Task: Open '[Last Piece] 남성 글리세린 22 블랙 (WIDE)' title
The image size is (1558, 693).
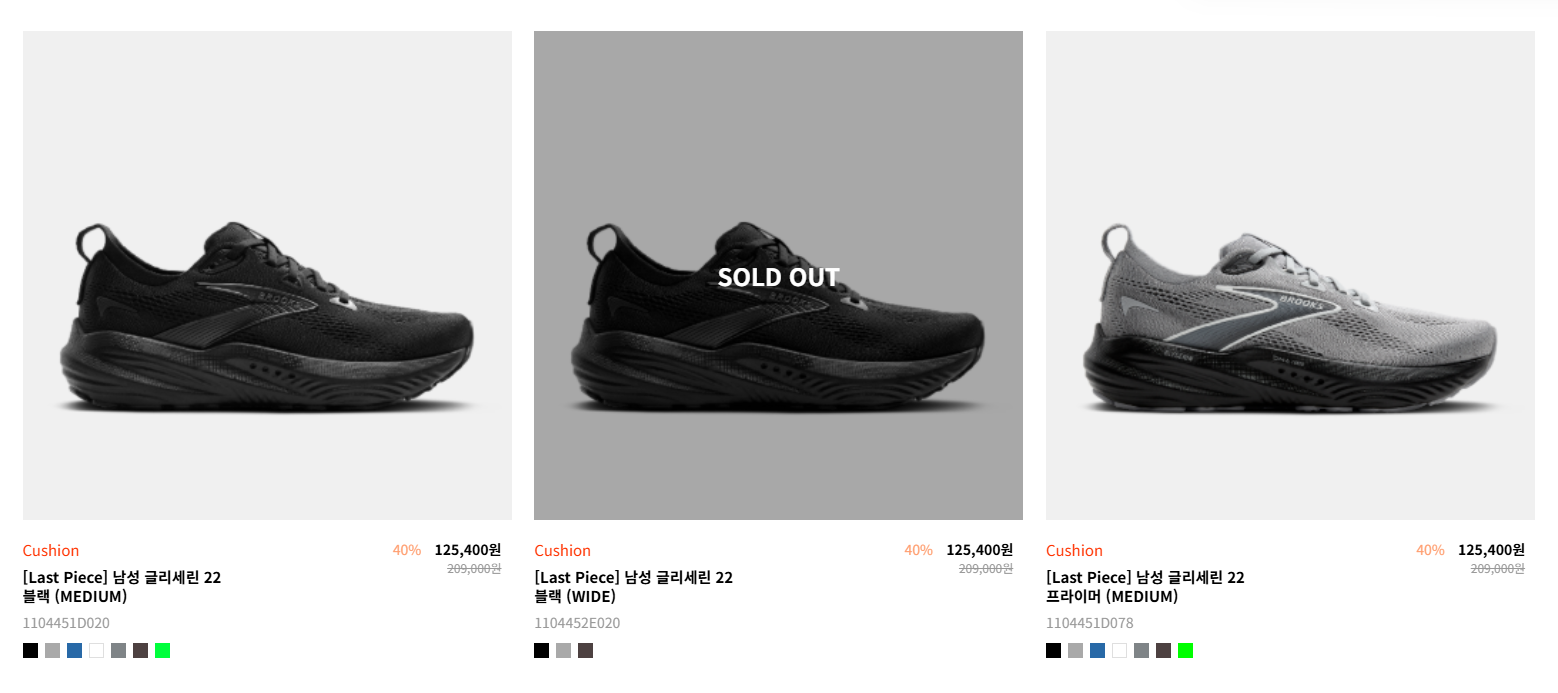Action: point(633,587)
